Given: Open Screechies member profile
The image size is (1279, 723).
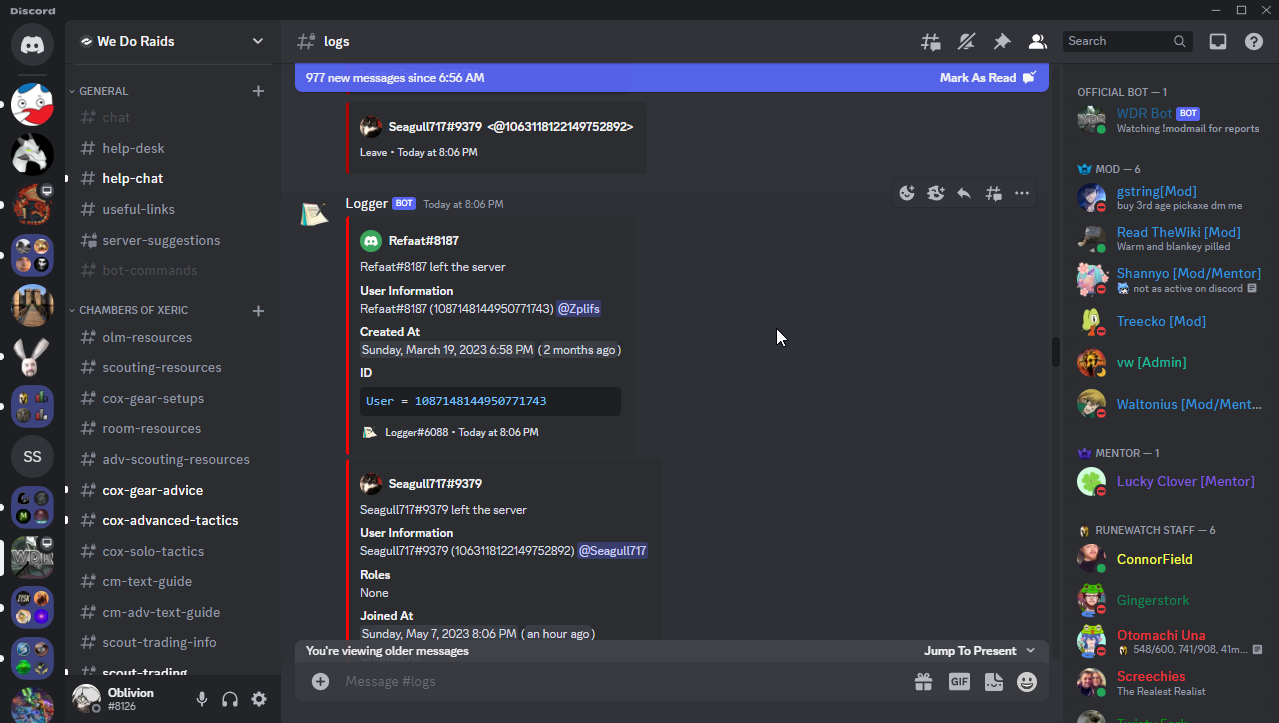Looking at the screenshot, I should (1170, 683).
